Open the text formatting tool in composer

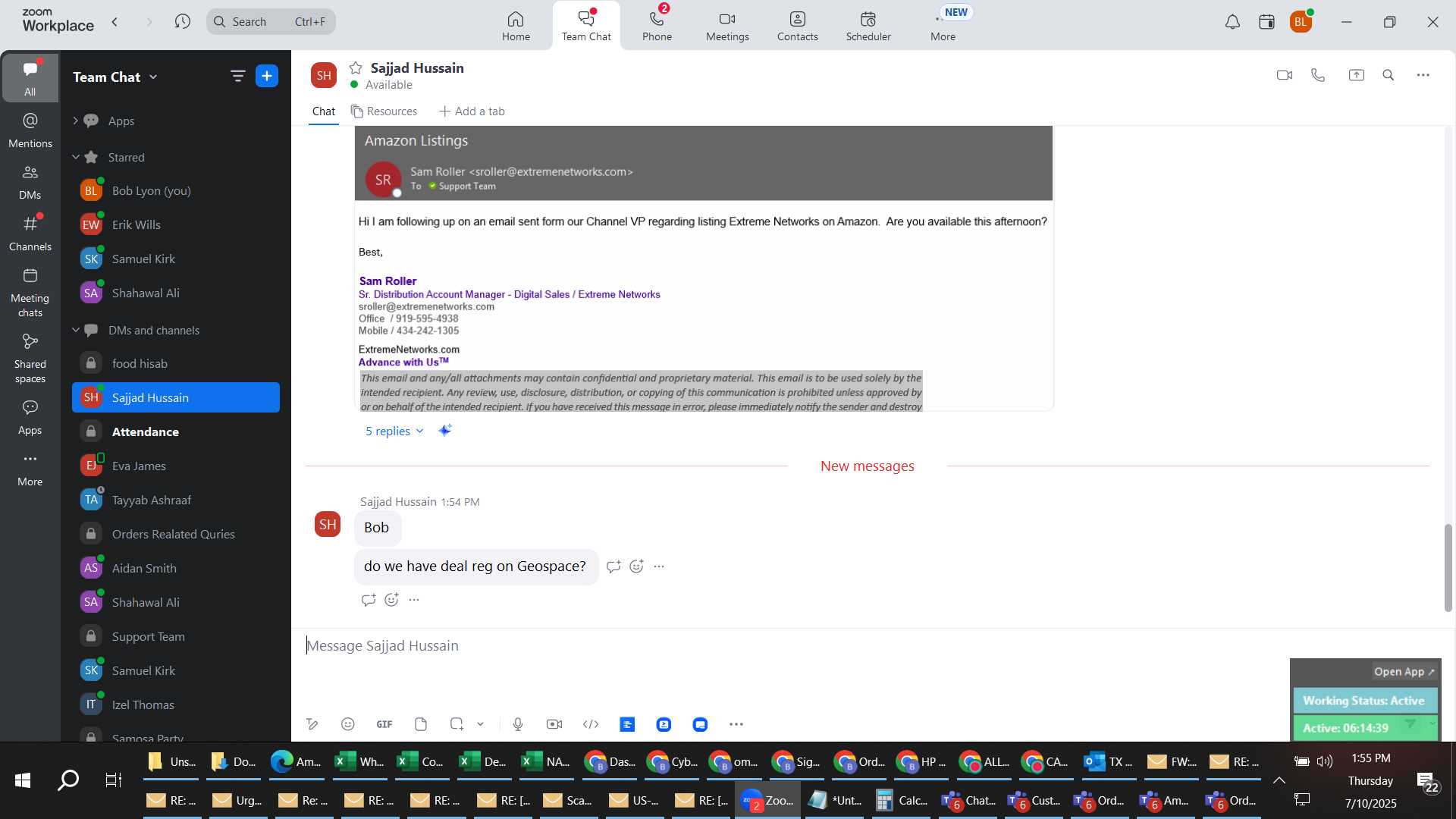pyautogui.click(x=312, y=724)
